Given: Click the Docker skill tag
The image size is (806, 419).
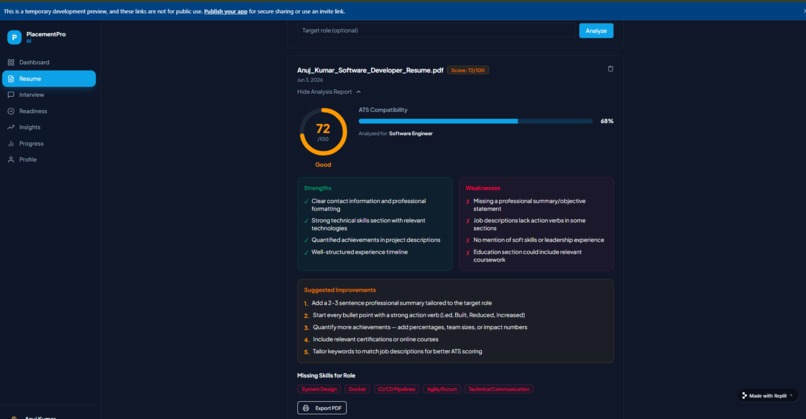Looking at the screenshot, I should (x=357, y=389).
